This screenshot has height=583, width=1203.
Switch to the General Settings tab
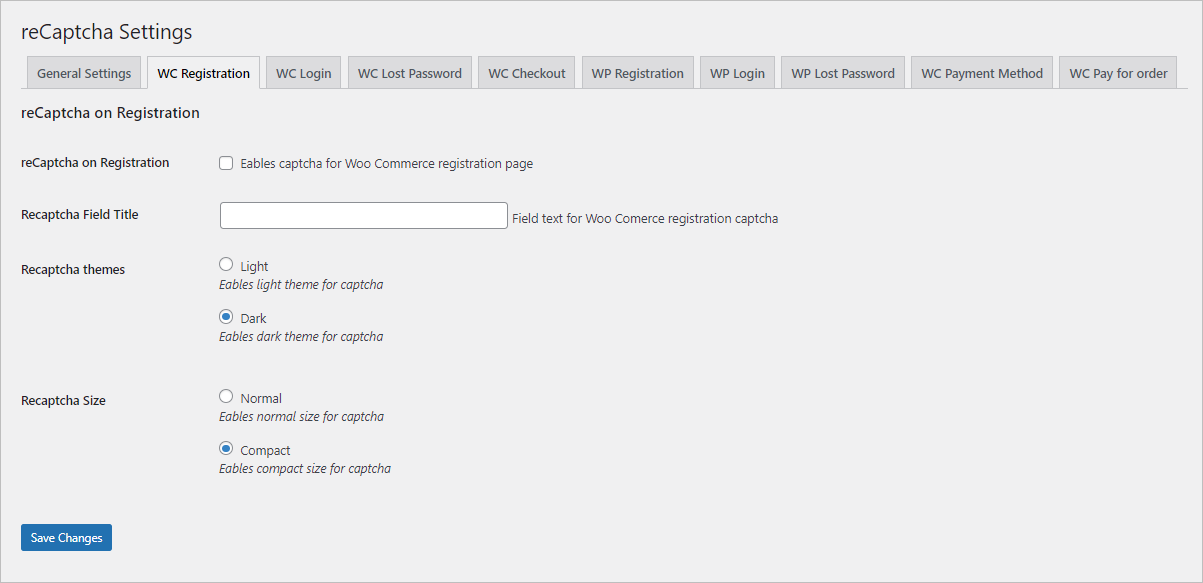point(83,72)
